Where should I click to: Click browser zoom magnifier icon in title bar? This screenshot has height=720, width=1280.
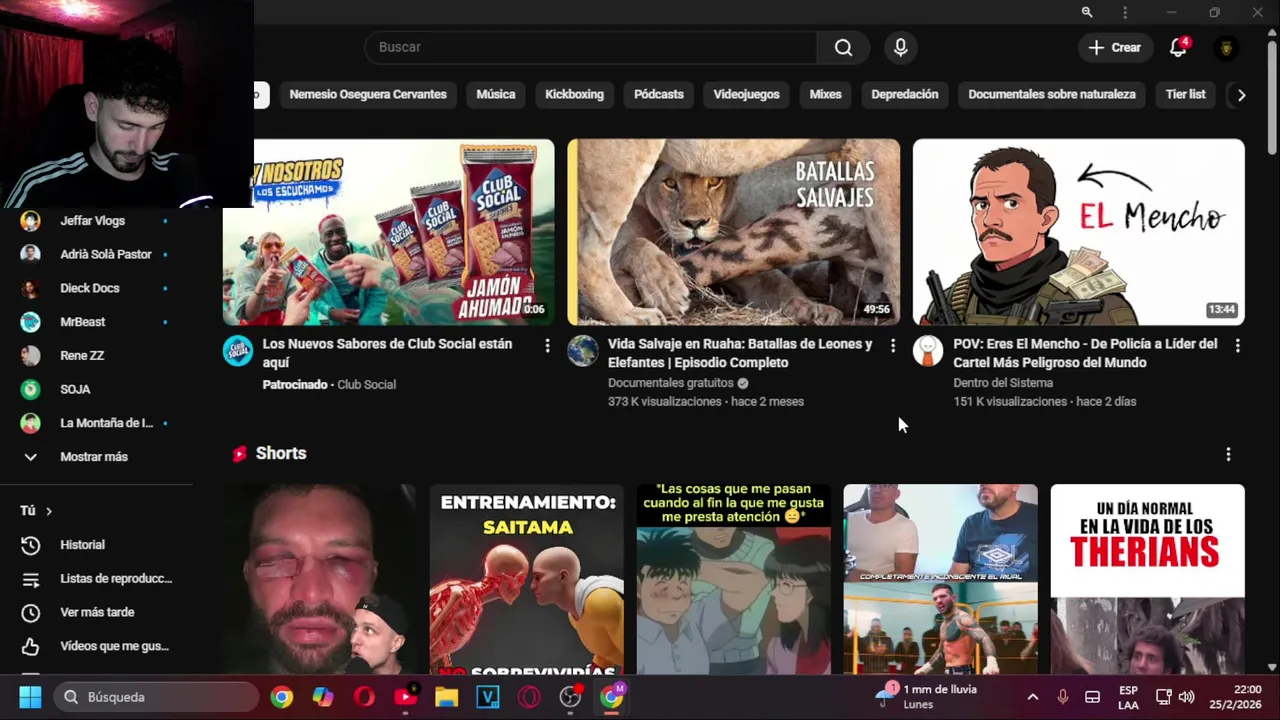pyautogui.click(x=1087, y=12)
